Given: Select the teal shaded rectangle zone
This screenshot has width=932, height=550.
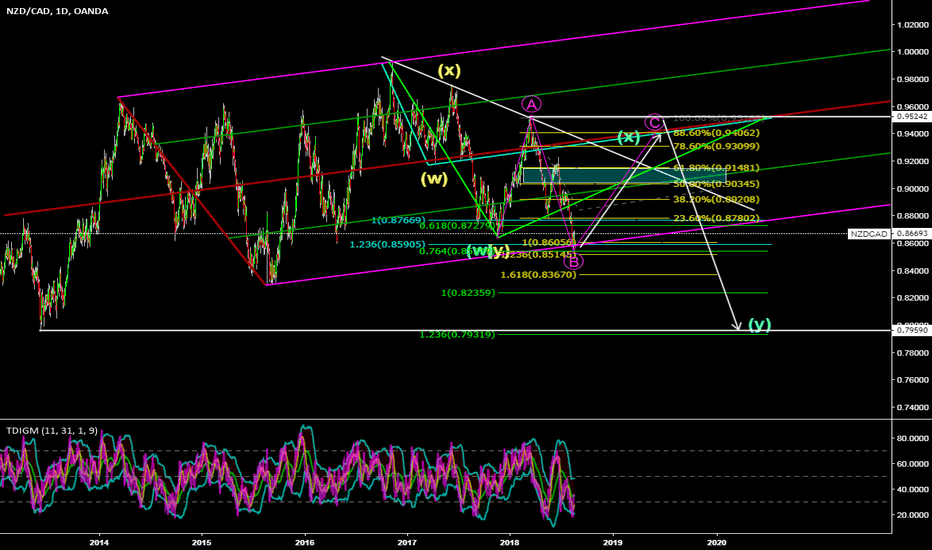Looking at the screenshot, I should (624, 177).
